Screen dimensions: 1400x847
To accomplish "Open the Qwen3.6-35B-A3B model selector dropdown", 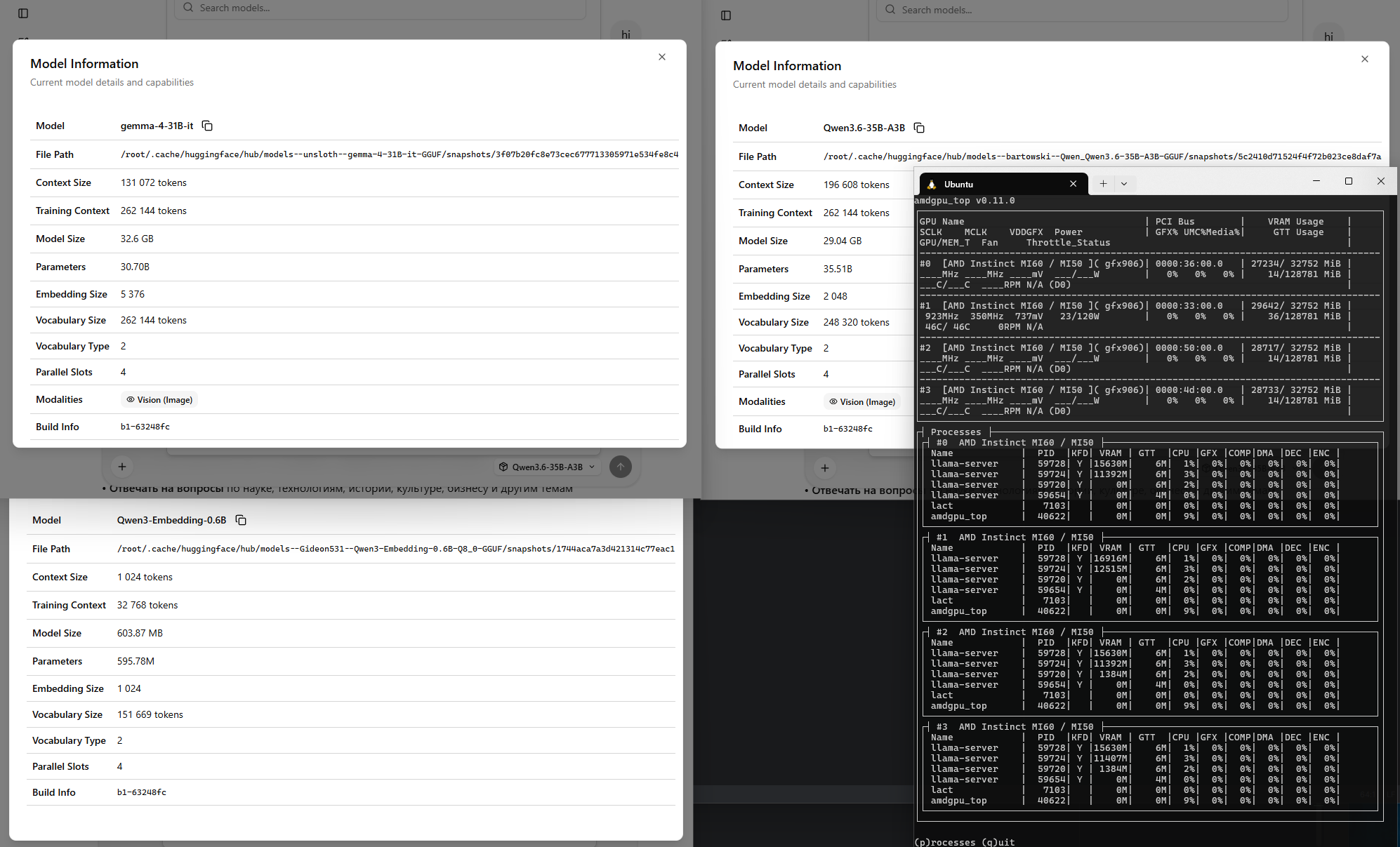I will 547,467.
